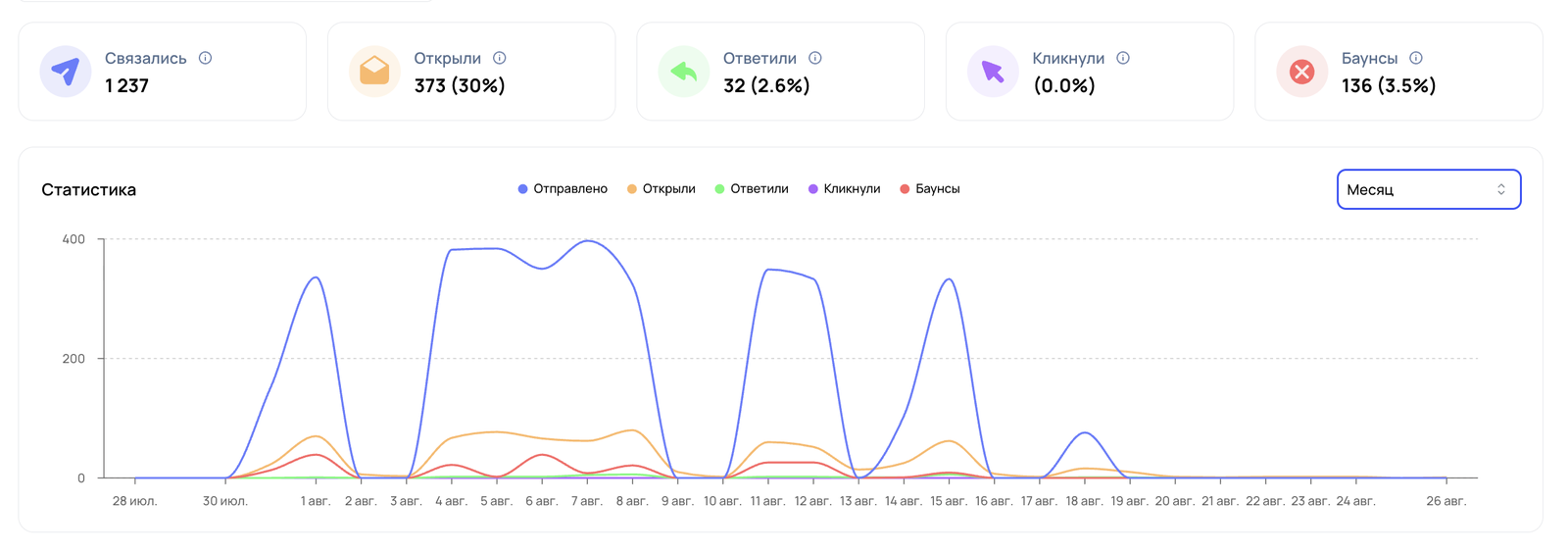Click the red Баунсы legend color dot

point(905,189)
